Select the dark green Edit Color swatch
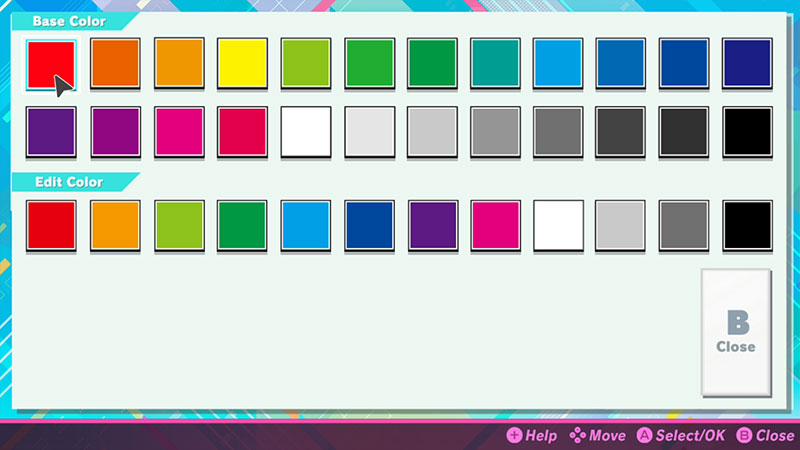Image resolution: width=800 pixels, height=450 pixels. point(242,226)
